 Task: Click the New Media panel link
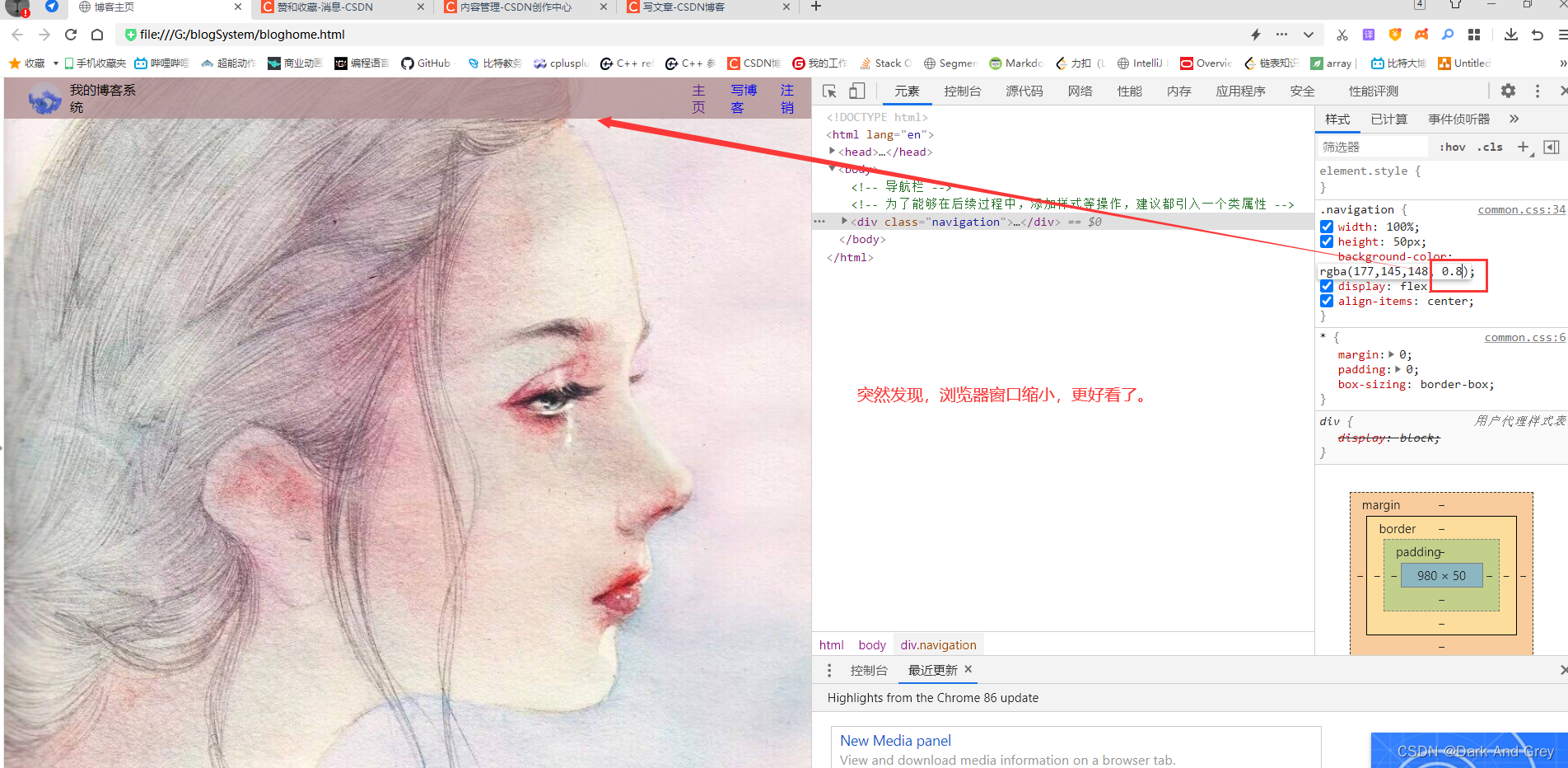pyautogui.click(x=895, y=741)
